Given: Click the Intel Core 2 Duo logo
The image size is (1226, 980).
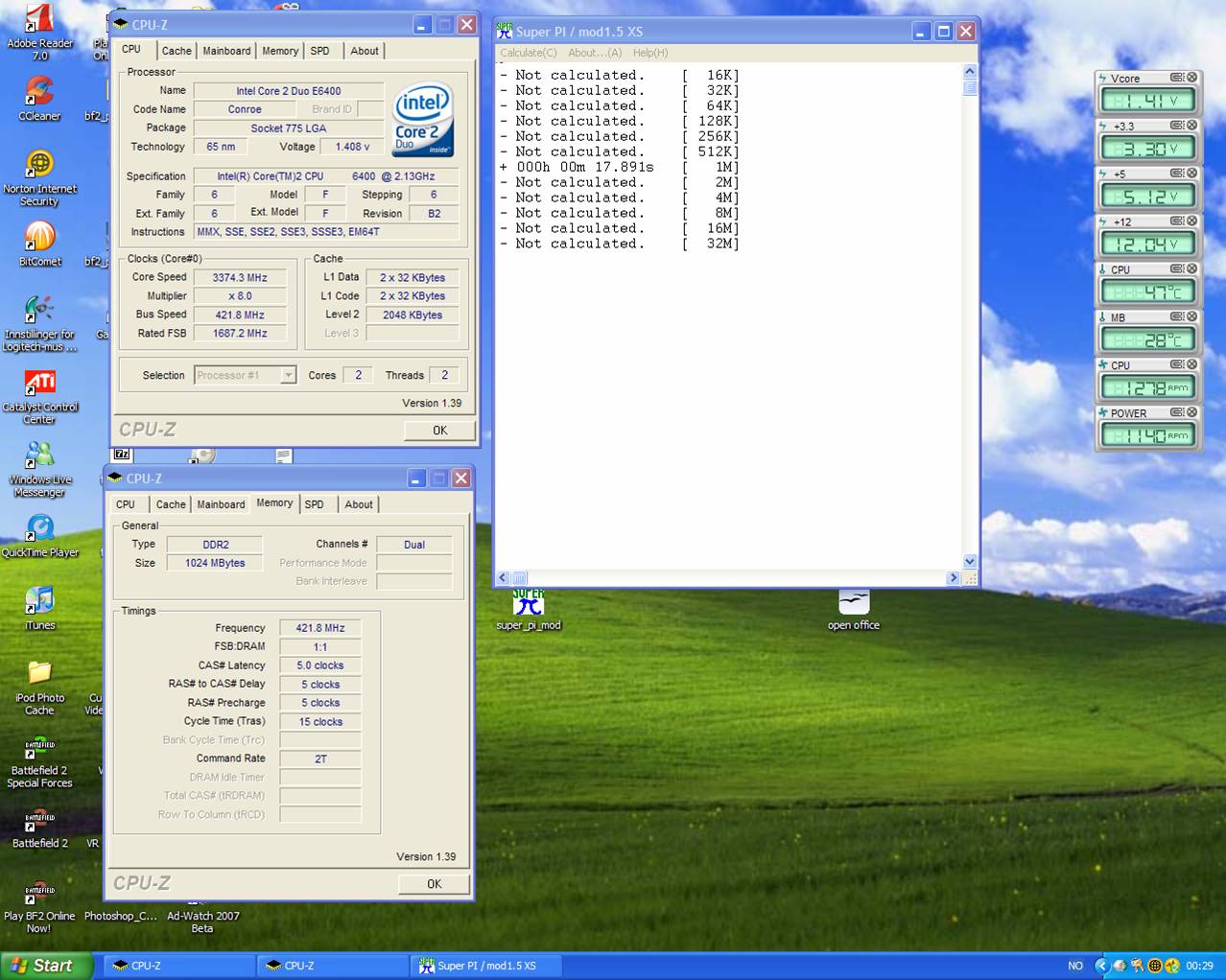Looking at the screenshot, I should point(423,120).
